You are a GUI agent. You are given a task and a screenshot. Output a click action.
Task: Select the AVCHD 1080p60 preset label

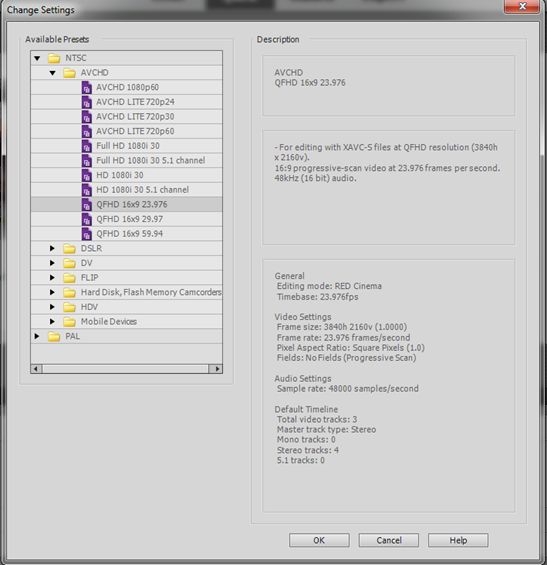coord(128,87)
